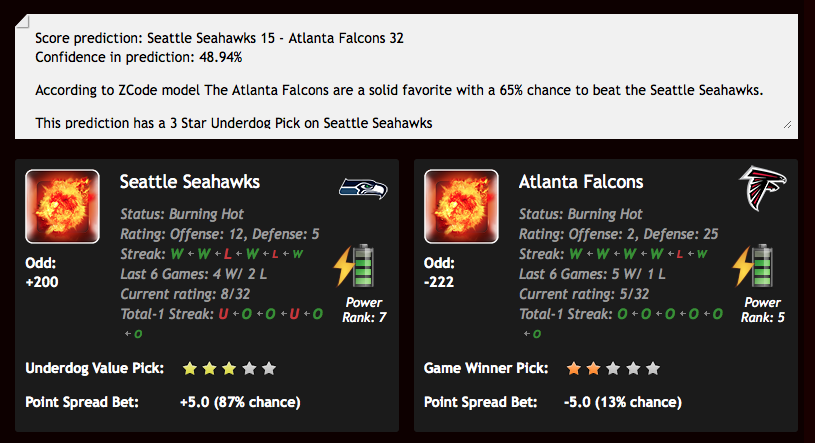Click the first red U in the Seahawks Total-1 streak
Viewport: 815px width, 443px height.
coord(224,314)
